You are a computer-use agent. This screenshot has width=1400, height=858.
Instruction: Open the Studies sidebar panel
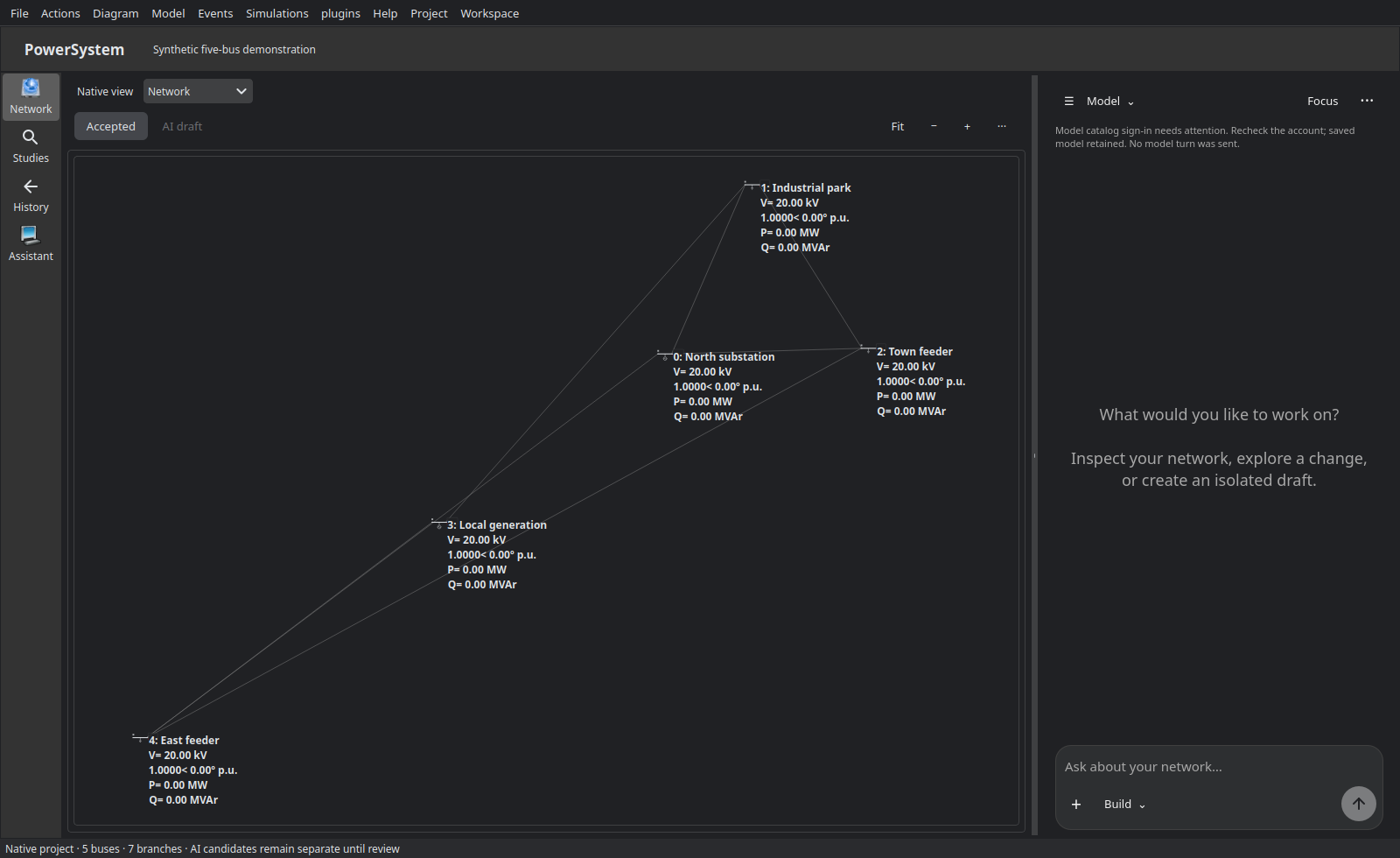tap(31, 146)
